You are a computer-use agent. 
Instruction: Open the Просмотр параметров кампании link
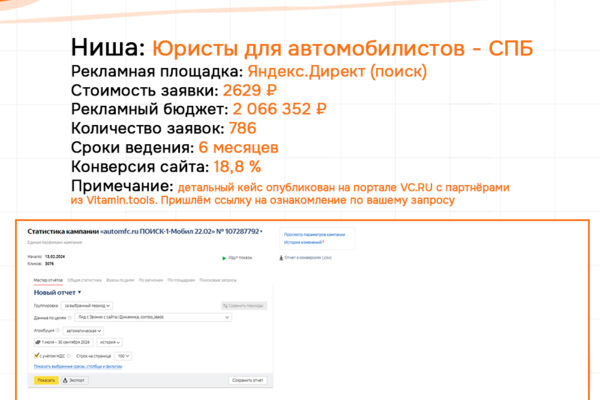[x=314, y=234]
